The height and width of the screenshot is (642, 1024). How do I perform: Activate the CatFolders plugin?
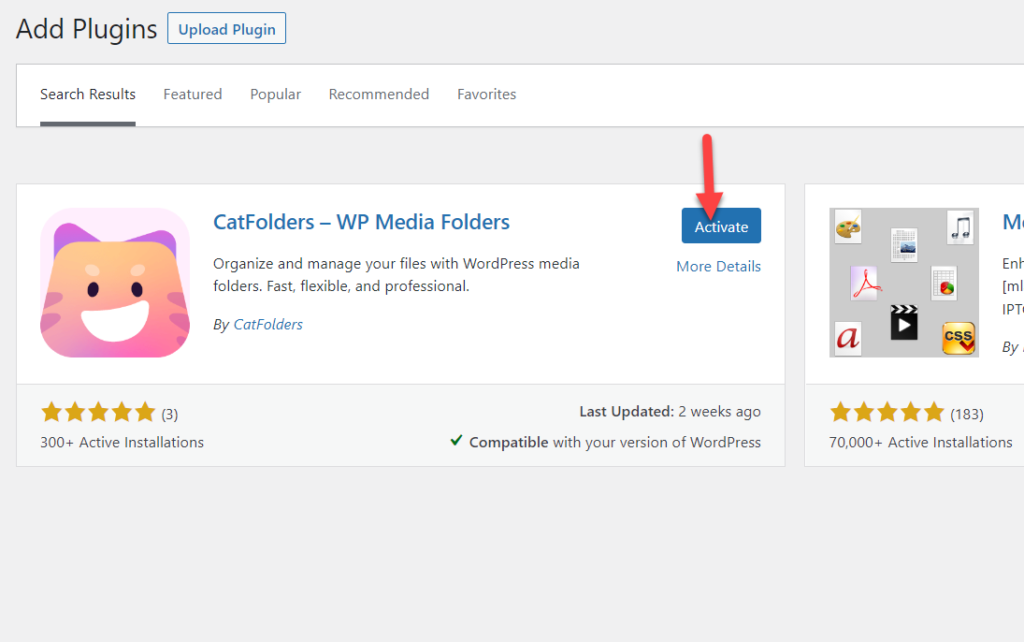tap(721, 226)
